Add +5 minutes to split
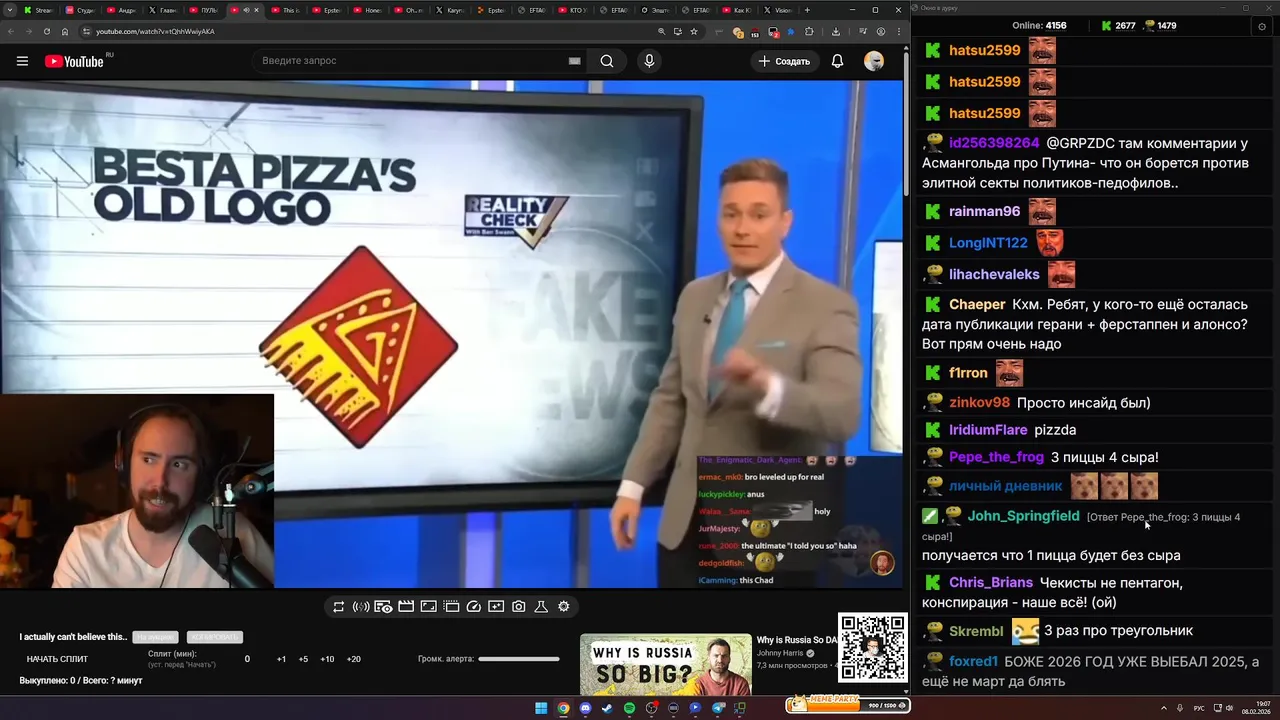Viewport: 1280px width, 720px height. coord(303,659)
